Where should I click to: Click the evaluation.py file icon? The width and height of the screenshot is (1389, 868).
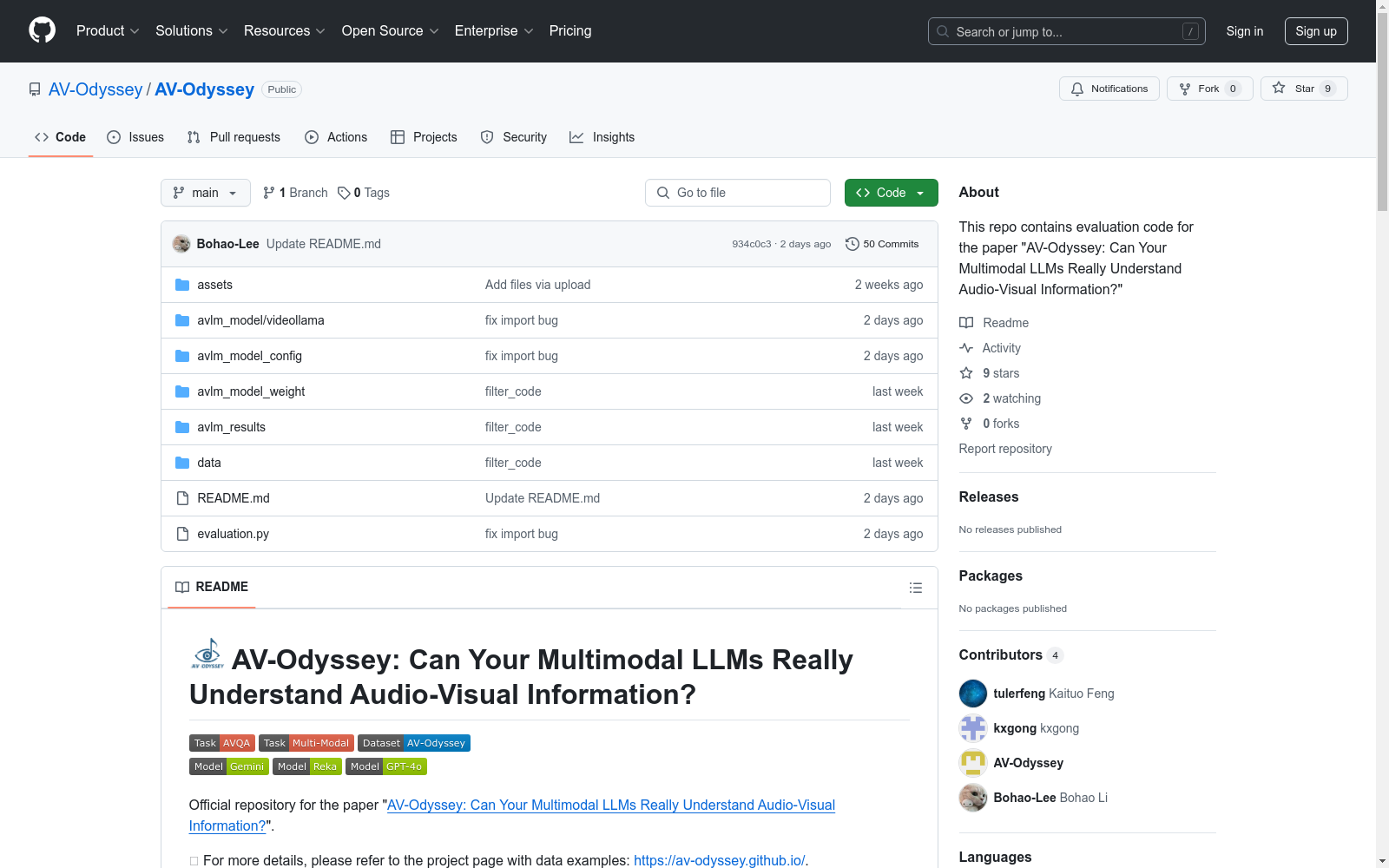182,534
